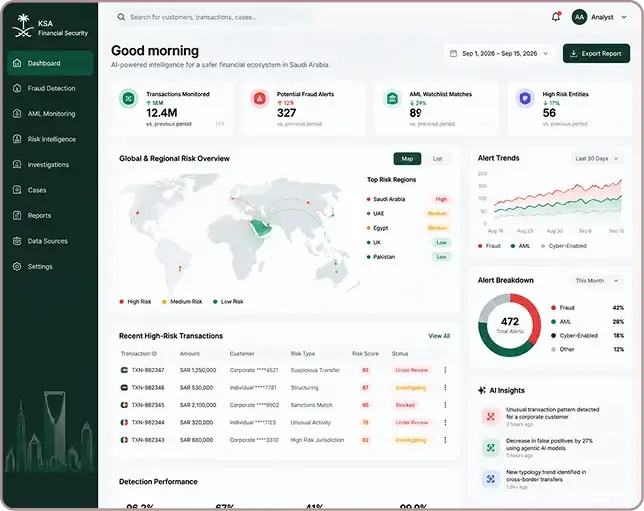Click the AI Insights sparkle icon
Viewport: 644px width, 511px height.
pyautogui.click(x=482, y=390)
